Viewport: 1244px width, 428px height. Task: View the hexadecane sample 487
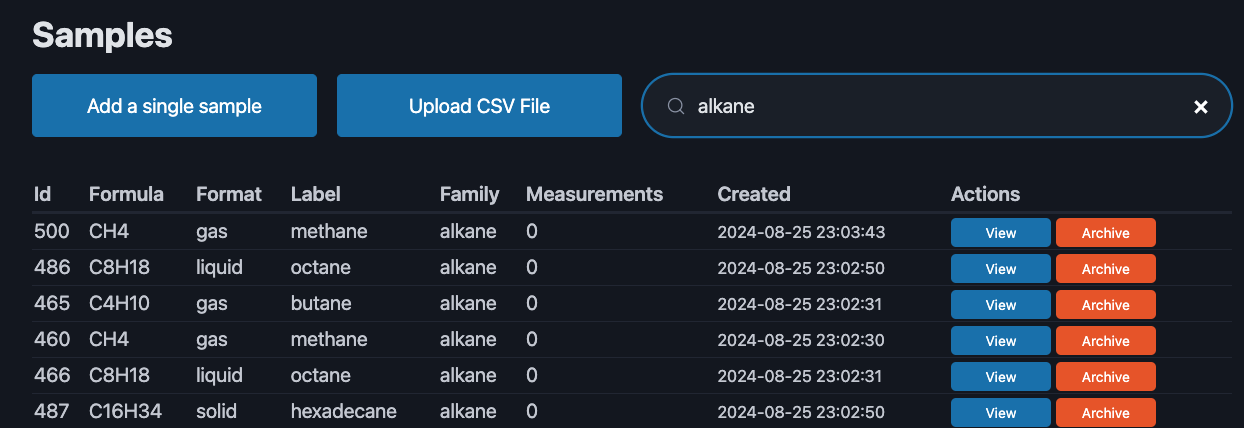[x=1000, y=413]
